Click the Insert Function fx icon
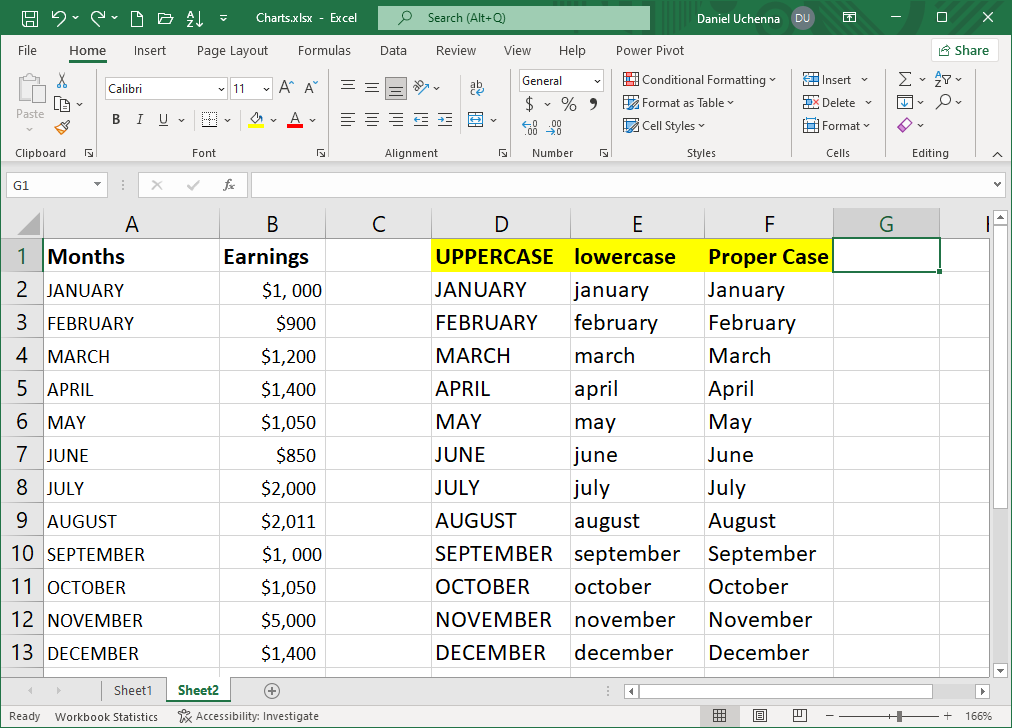Viewport: 1012px width, 728px height. 229,185
